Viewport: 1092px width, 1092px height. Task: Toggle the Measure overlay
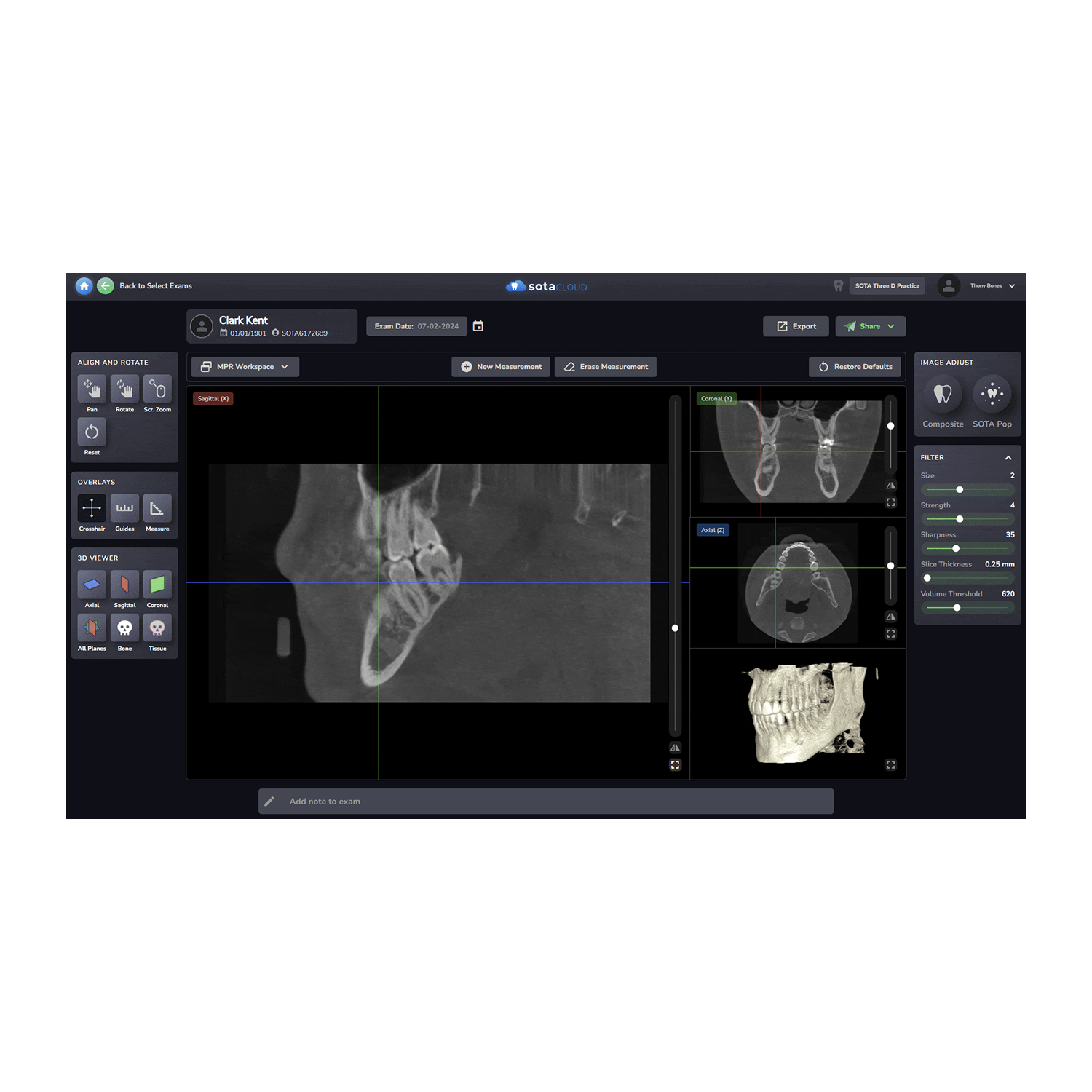pyautogui.click(x=157, y=508)
